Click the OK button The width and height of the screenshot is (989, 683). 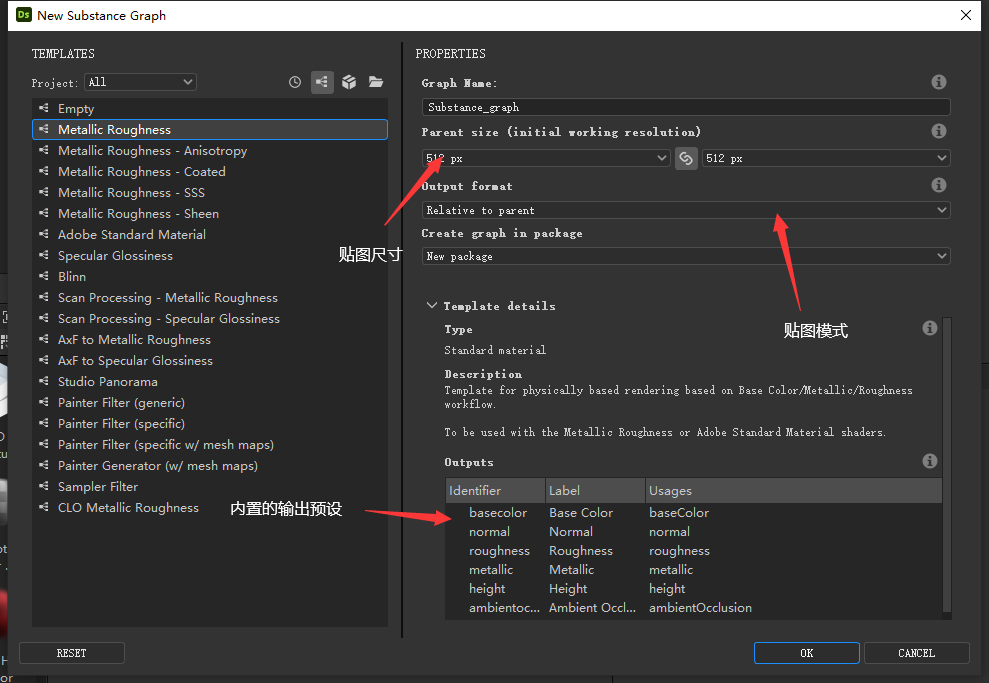point(806,653)
